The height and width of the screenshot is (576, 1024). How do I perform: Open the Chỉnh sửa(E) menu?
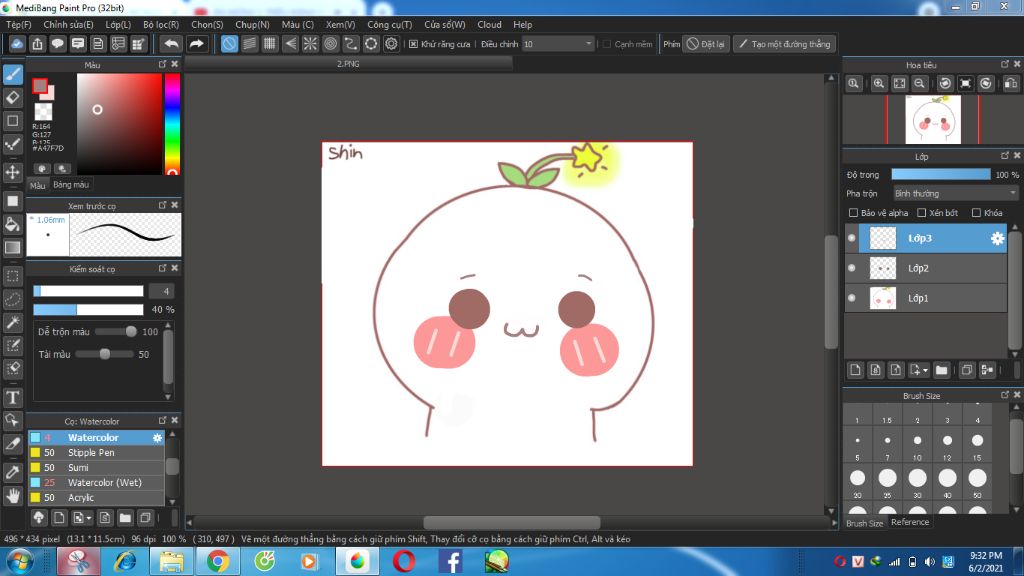pos(69,25)
